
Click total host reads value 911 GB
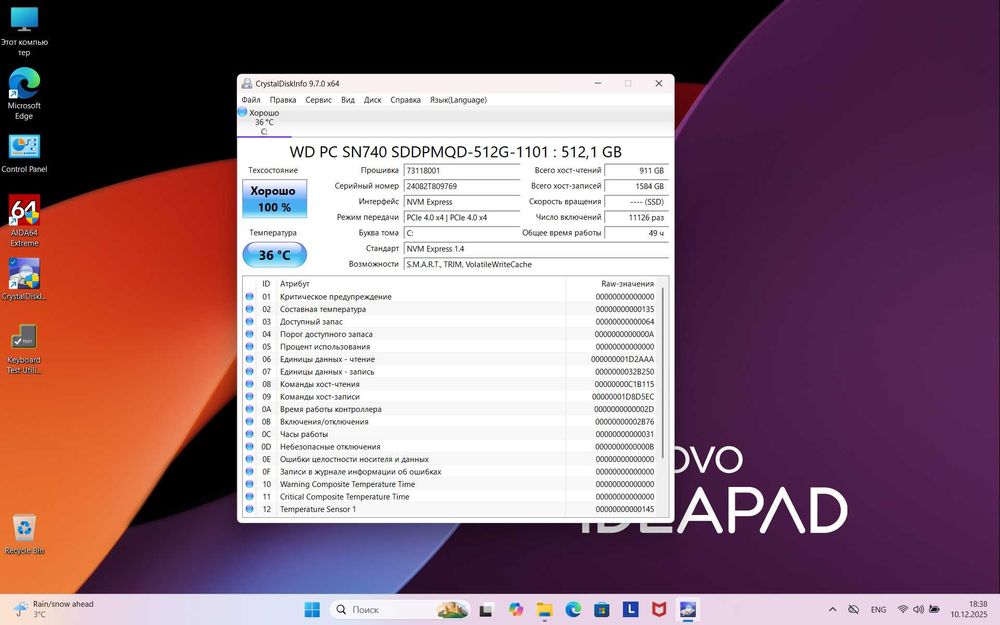click(636, 171)
